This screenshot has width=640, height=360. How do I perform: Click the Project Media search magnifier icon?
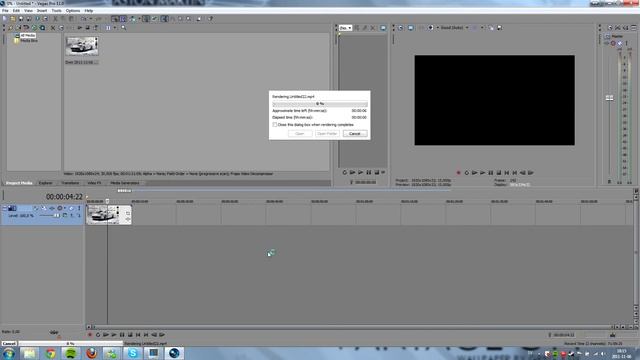(124, 28)
